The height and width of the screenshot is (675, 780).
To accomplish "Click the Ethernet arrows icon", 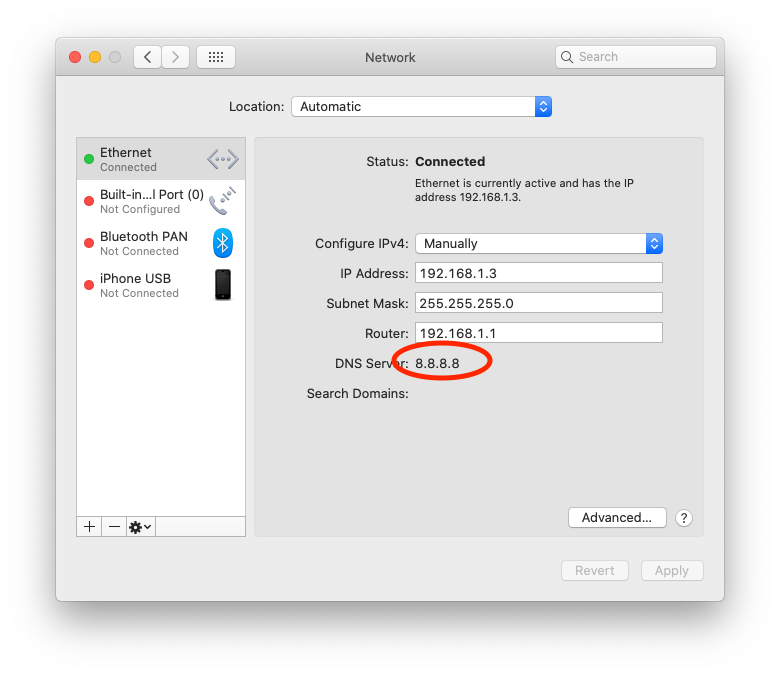I will [x=222, y=159].
